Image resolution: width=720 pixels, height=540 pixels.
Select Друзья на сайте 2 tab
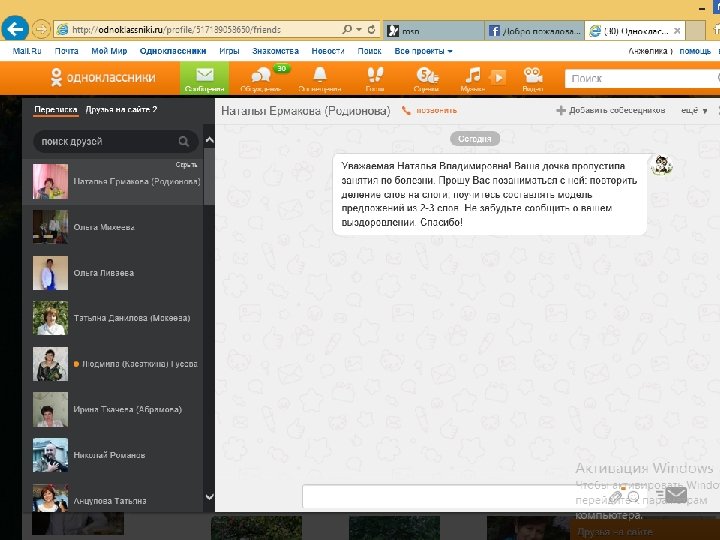point(121,110)
